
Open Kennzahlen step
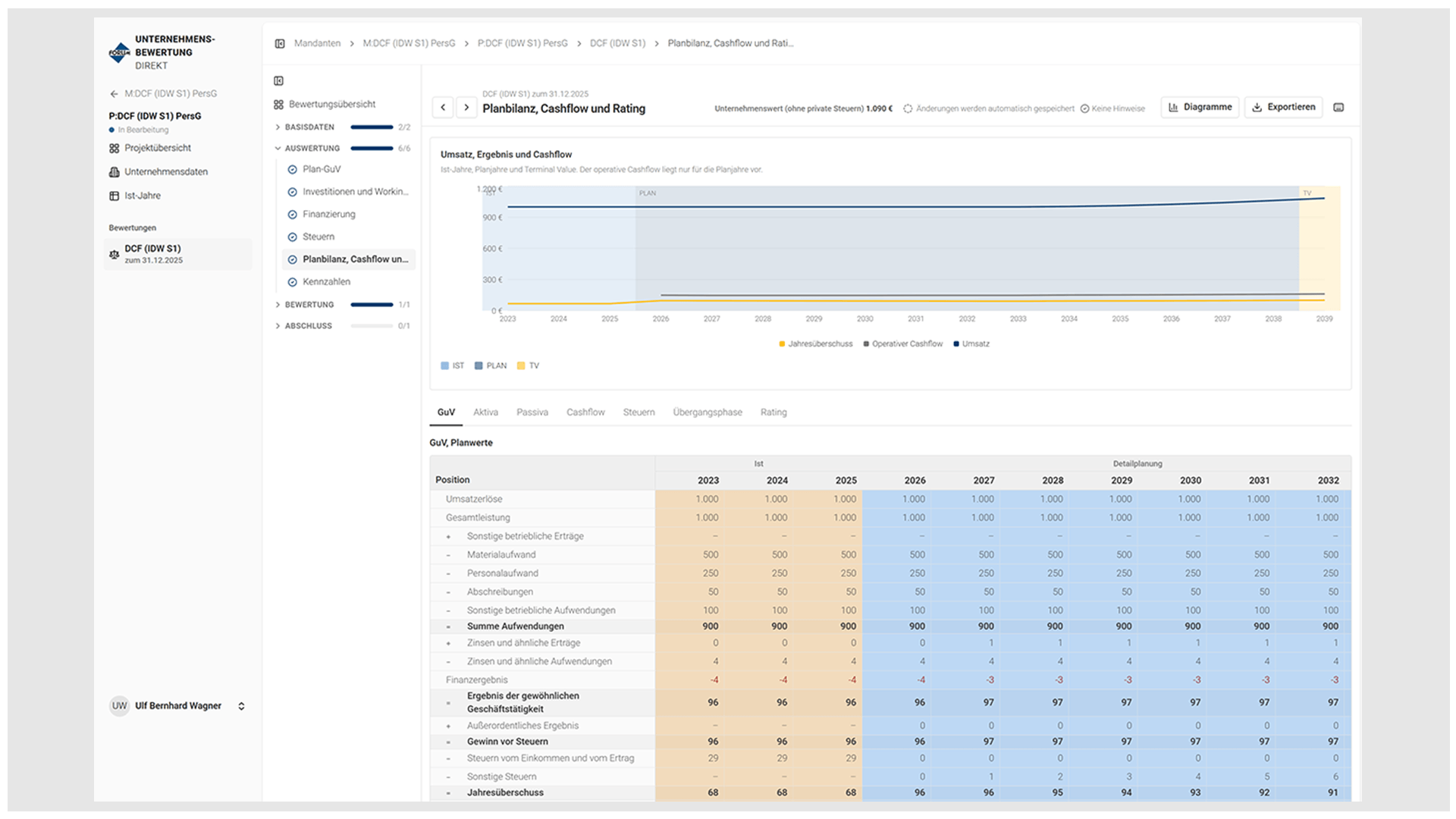click(326, 281)
